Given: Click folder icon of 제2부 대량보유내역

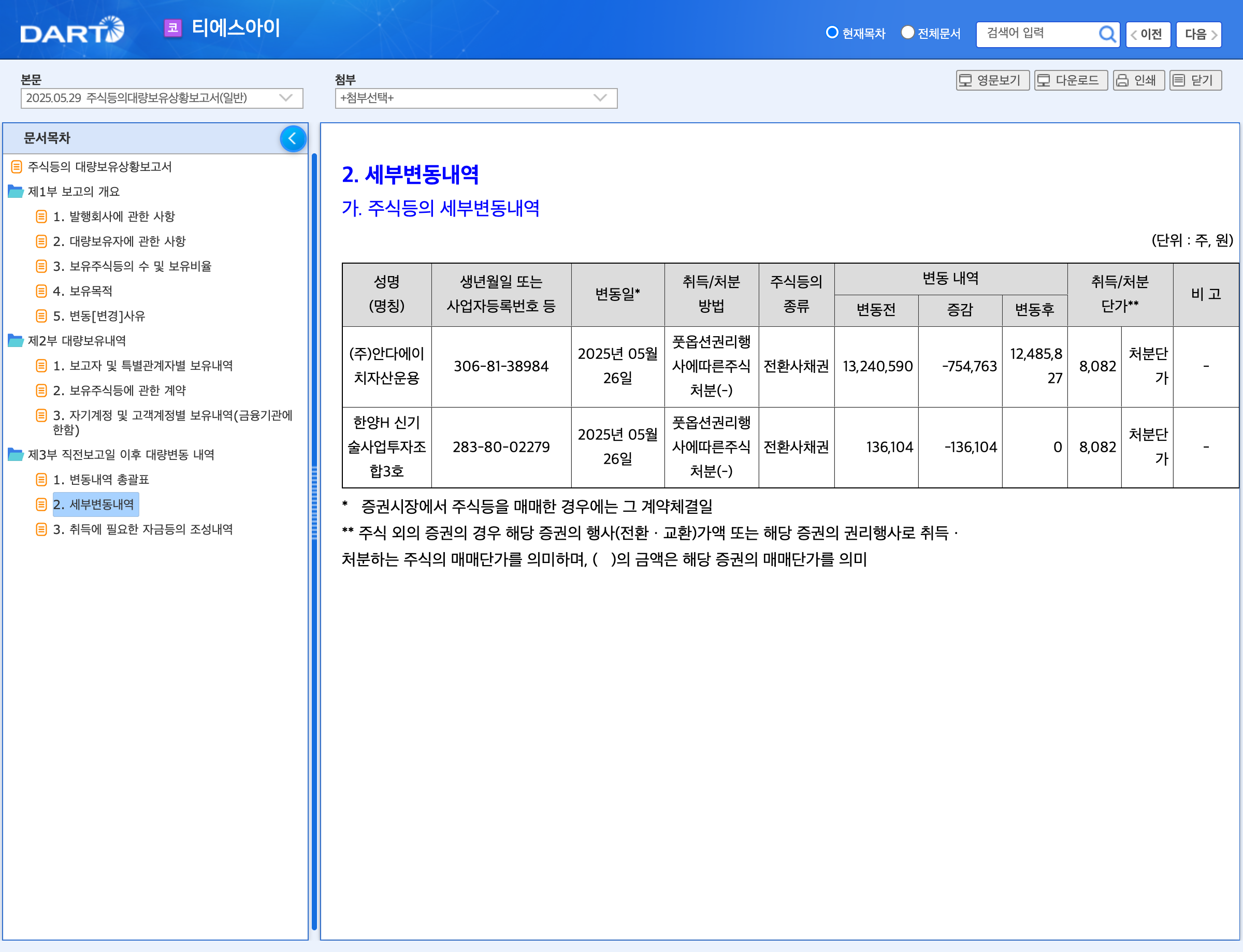Looking at the screenshot, I should (x=16, y=341).
